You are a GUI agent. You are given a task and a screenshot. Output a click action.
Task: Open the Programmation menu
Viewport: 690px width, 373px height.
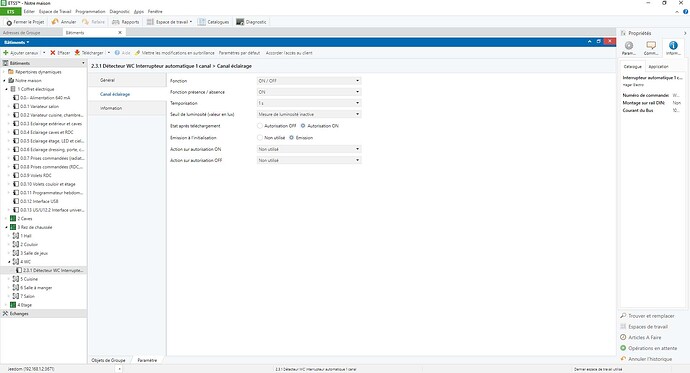[x=90, y=11]
